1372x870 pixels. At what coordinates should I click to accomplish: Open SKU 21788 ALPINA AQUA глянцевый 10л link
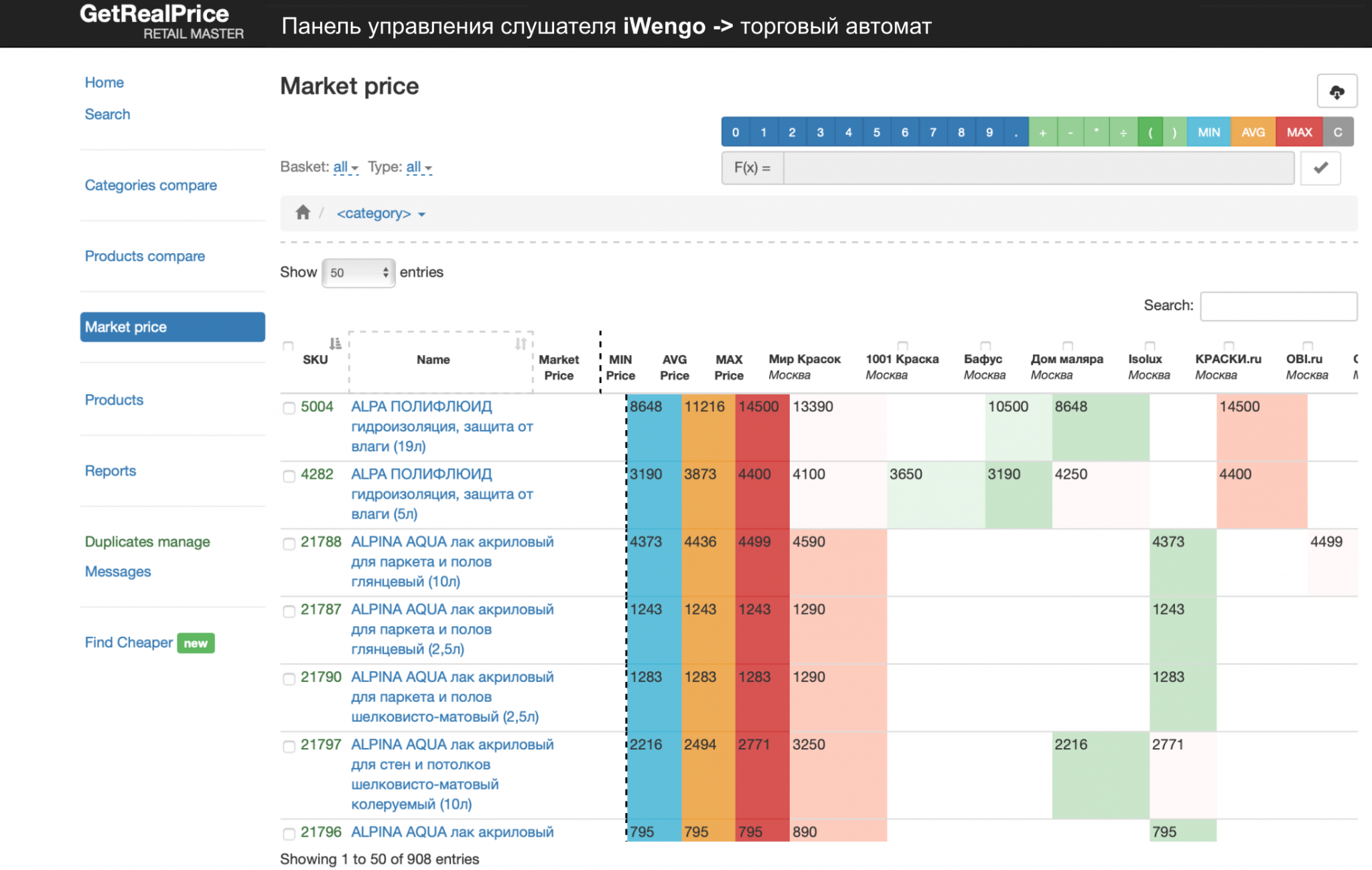click(452, 561)
